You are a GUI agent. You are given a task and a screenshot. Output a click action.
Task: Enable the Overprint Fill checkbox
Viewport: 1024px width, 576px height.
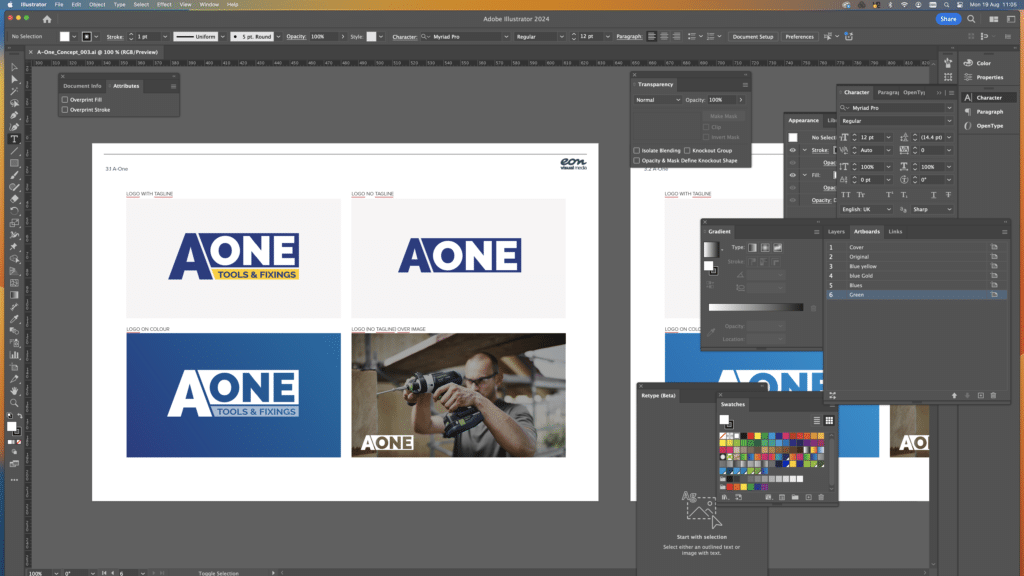(65, 100)
